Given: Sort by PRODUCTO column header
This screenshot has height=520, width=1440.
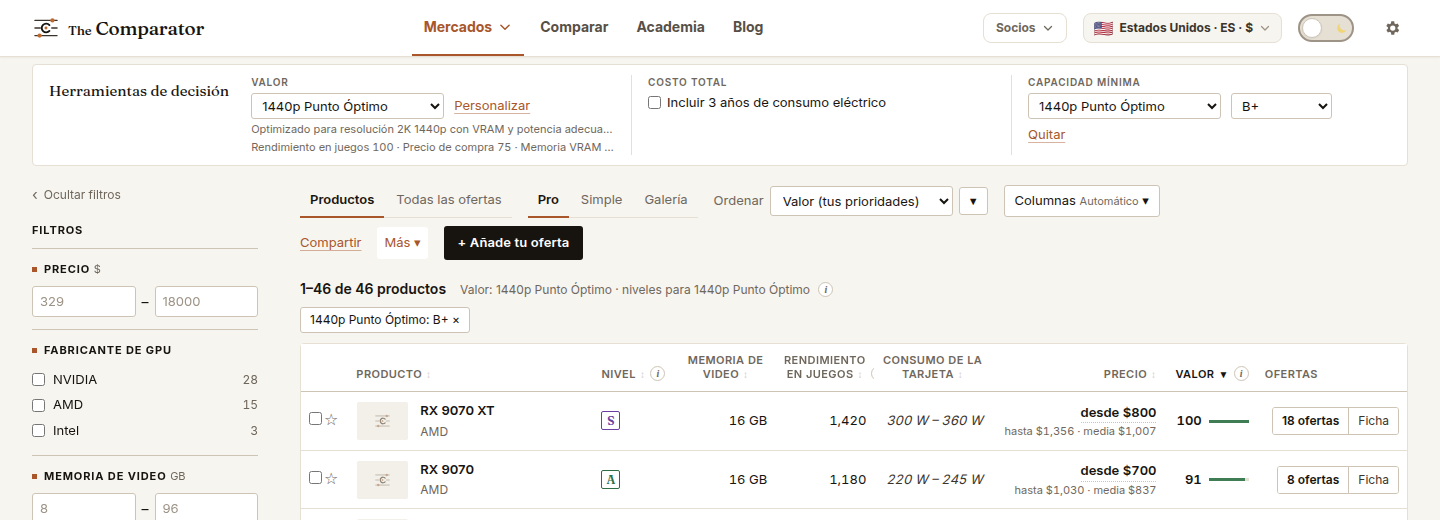Looking at the screenshot, I should [393, 374].
